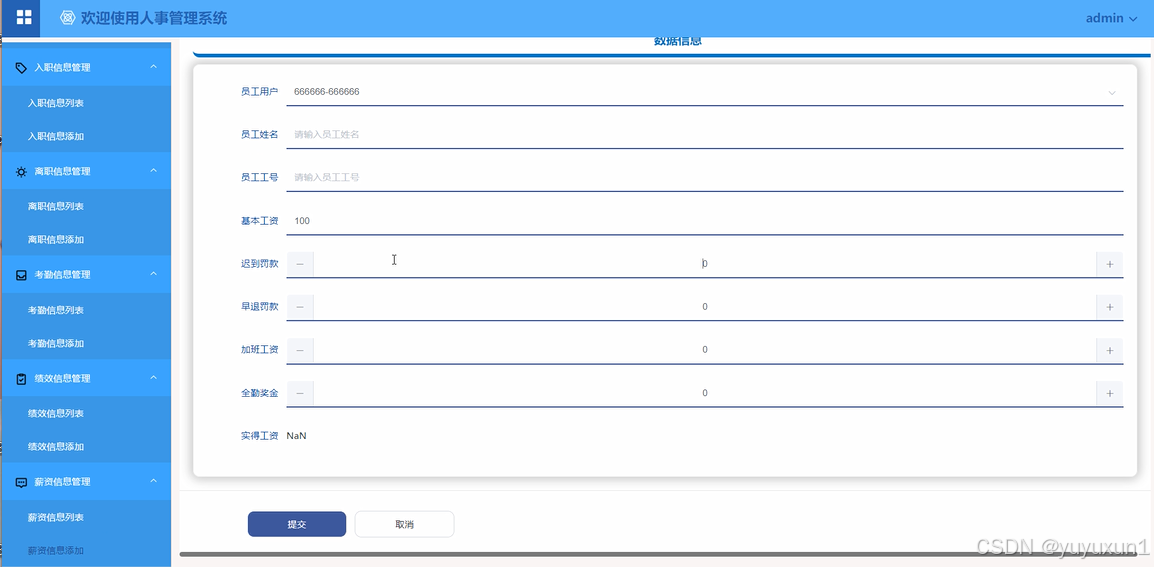Click the 实得工资 label

(x=259, y=436)
